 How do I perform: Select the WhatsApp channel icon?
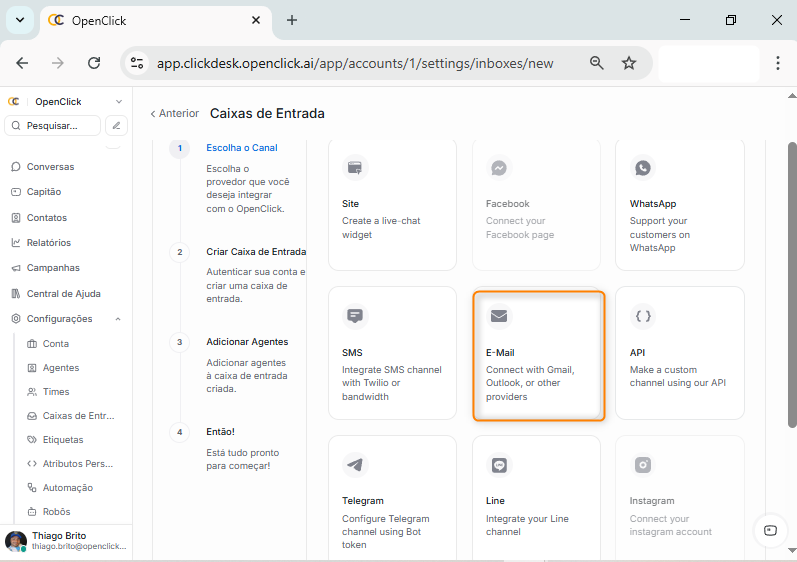[642, 168]
